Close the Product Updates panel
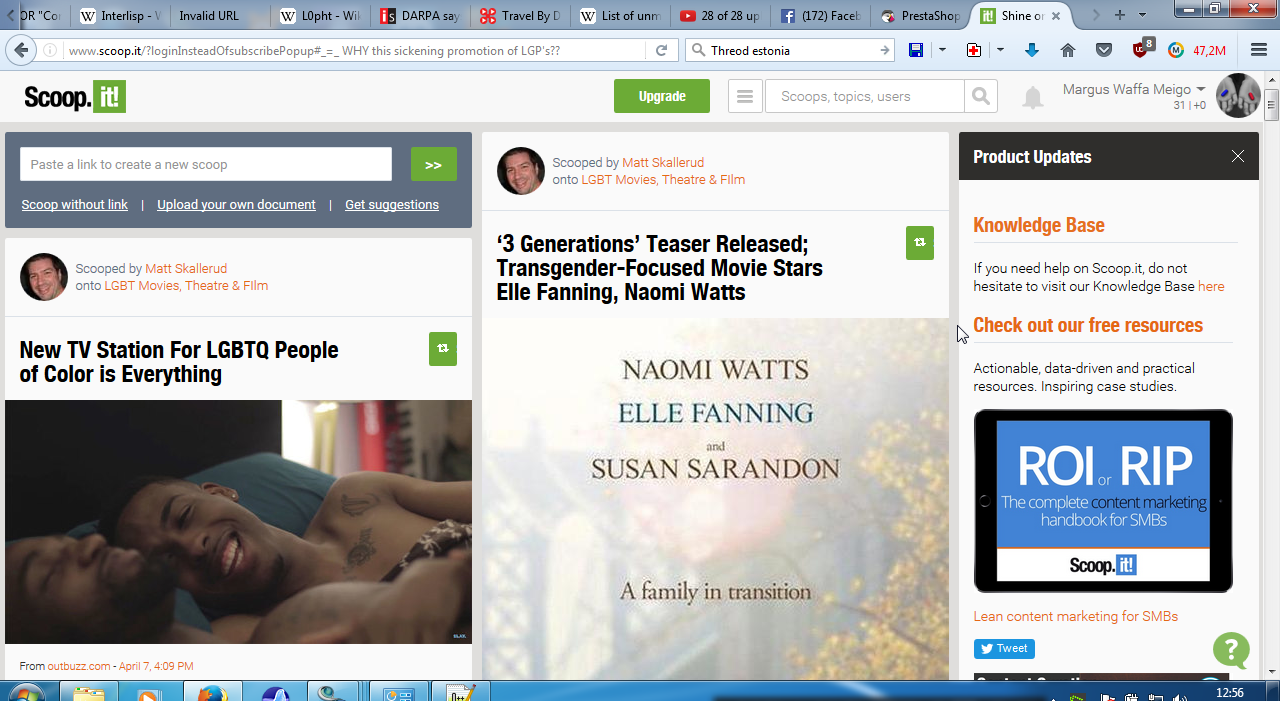Screen dimensions: 1280x701 click(1238, 156)
